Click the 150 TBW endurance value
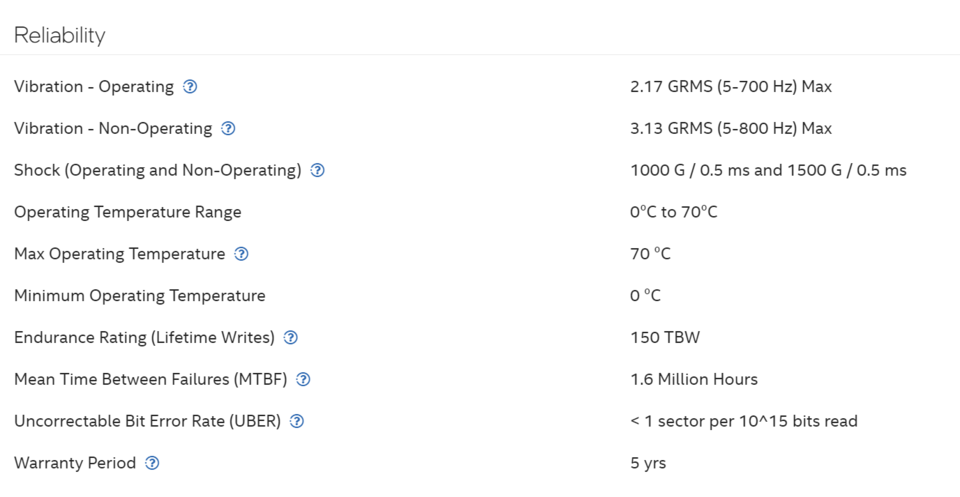 point(665,338)
